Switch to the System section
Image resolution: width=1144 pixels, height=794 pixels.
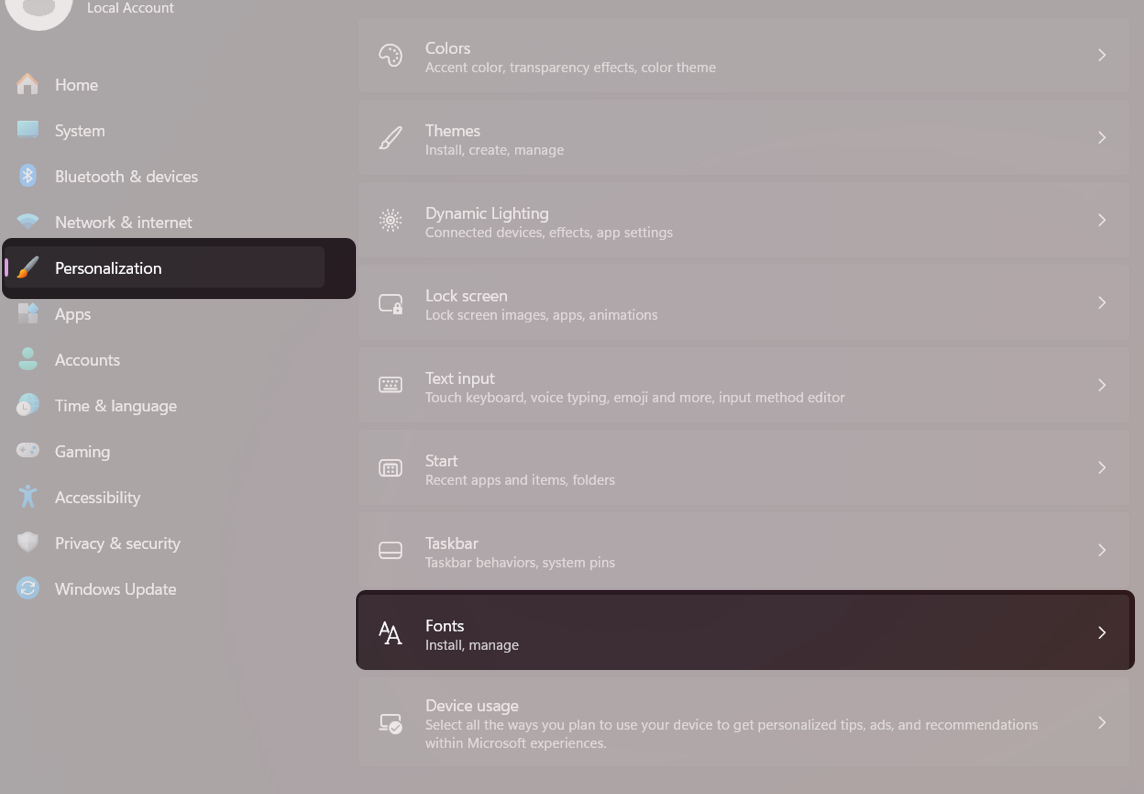pos(79,130)
